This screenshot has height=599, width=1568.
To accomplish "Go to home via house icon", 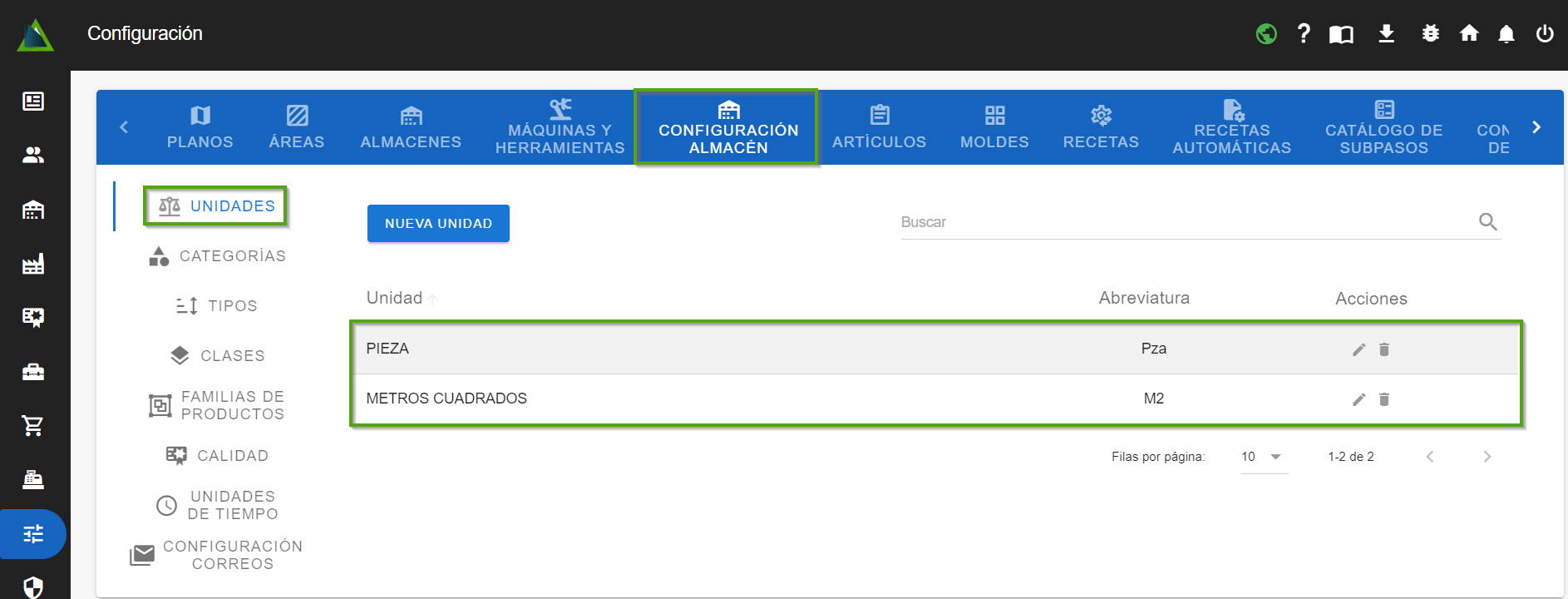I will point(1469,33).
